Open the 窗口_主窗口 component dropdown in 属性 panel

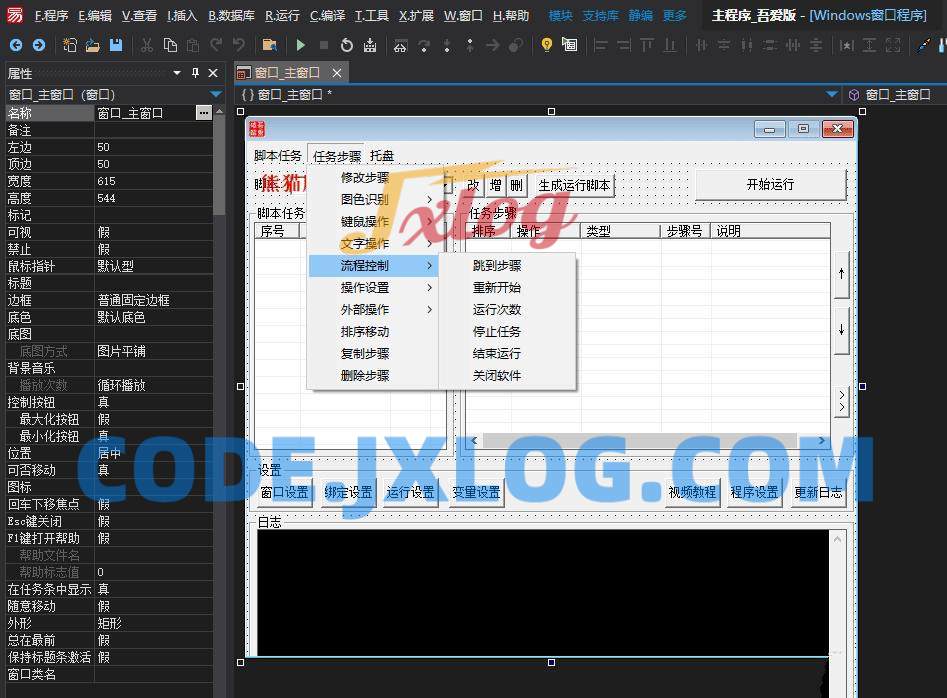(215, 94)
